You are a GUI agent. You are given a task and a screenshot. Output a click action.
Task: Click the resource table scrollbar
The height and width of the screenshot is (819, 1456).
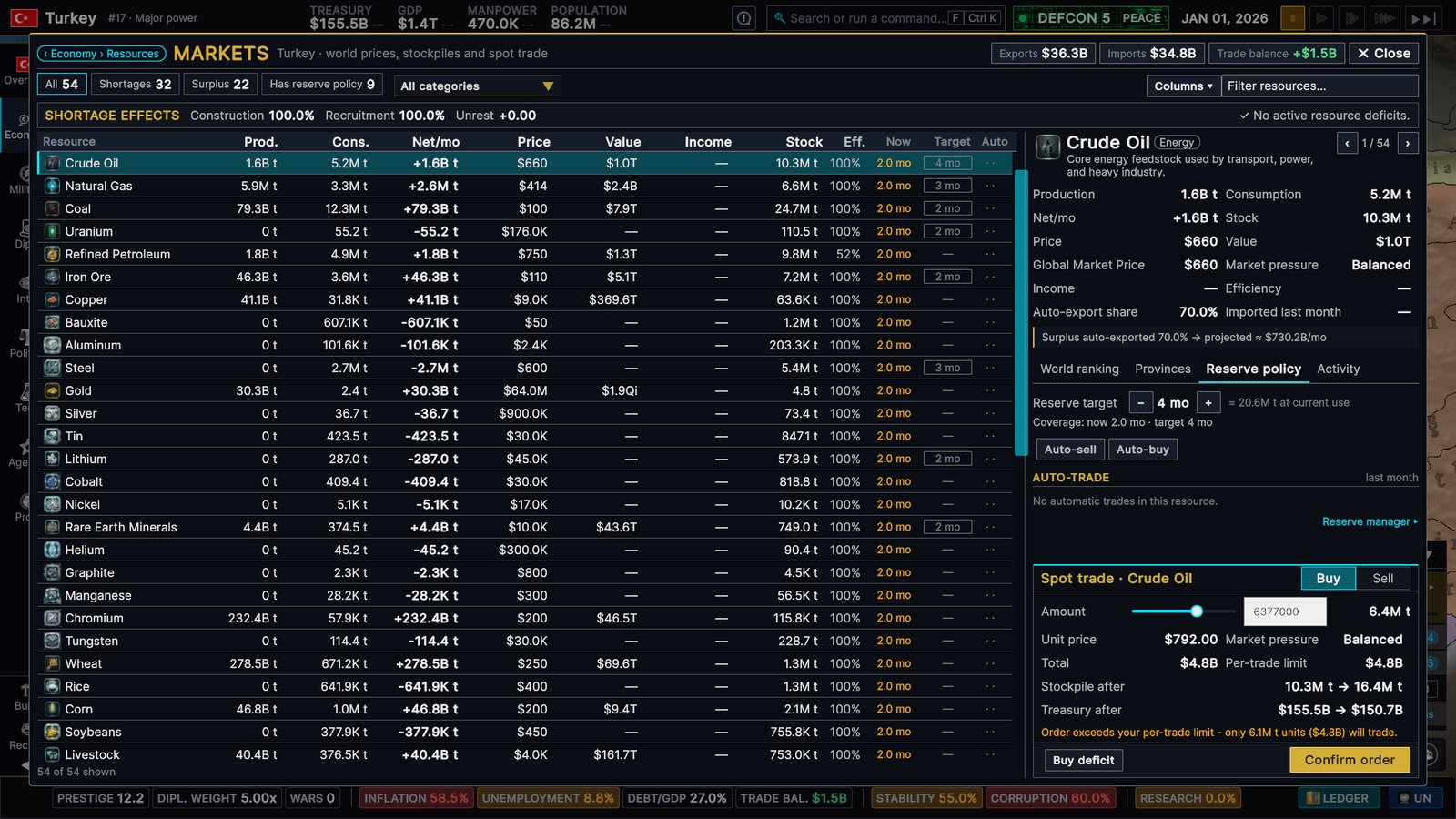tap(1021, 312)
